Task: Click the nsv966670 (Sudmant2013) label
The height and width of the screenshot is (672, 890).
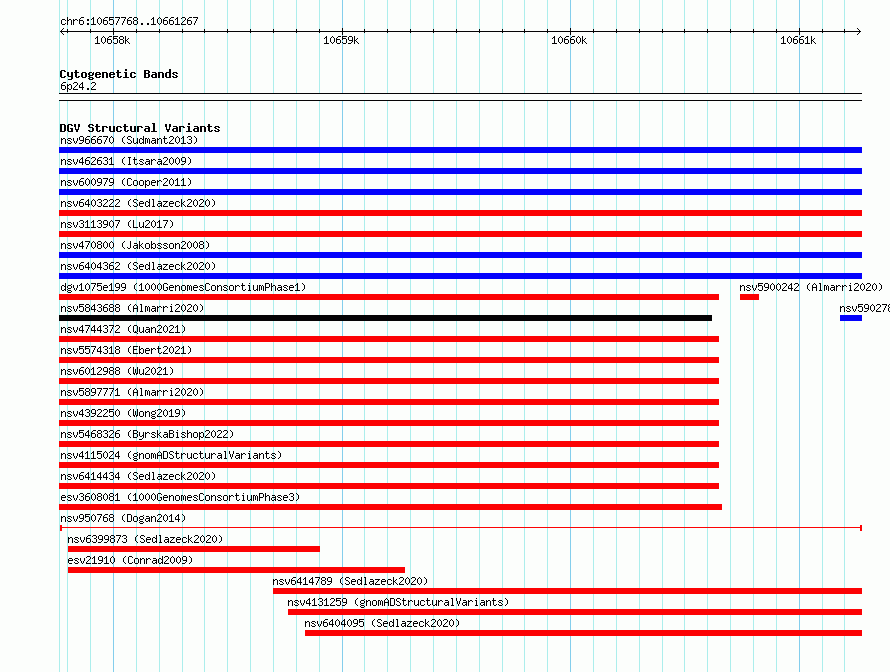Action: pyautogui.click(x=129, y=140)
